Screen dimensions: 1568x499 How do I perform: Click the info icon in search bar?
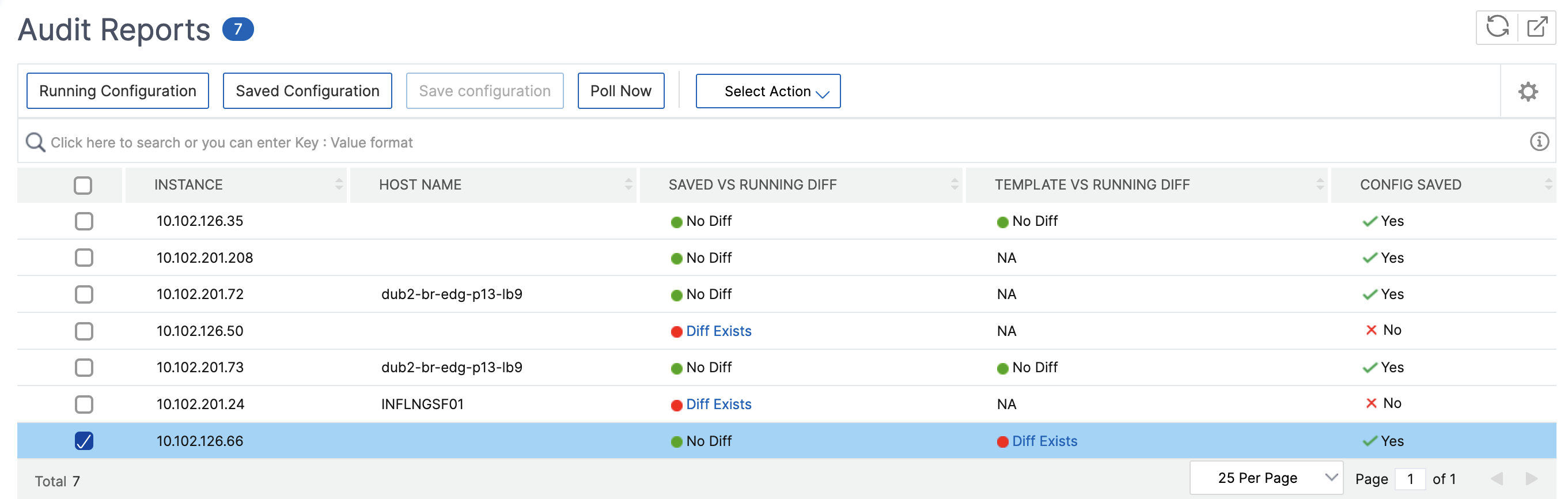click(x=1539, y=142)
